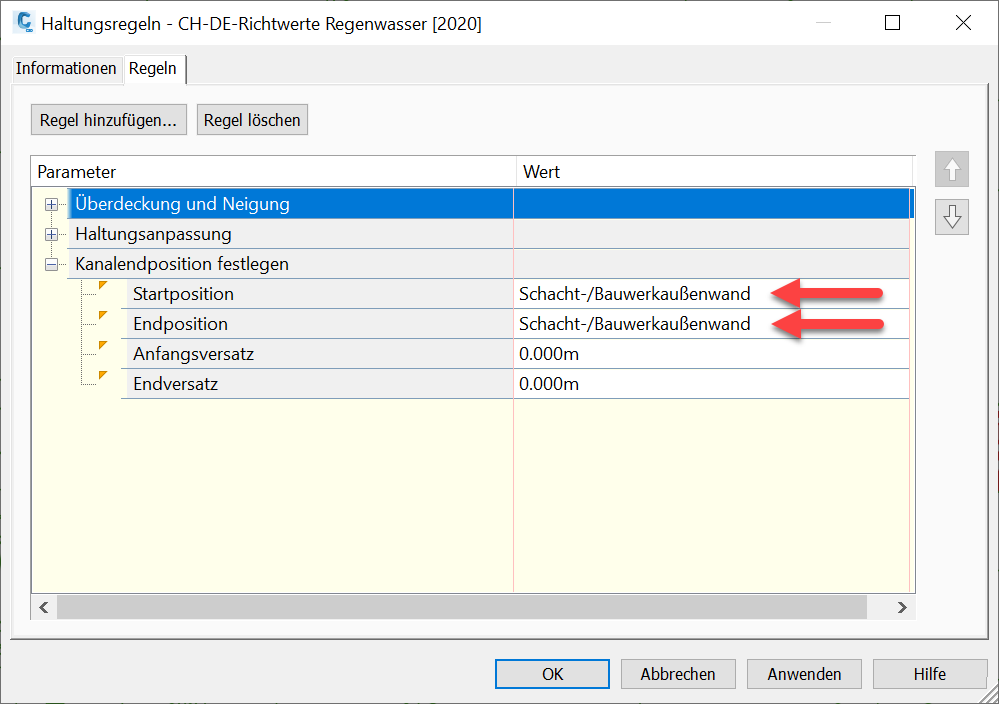Open the Endposition value field
Image resolution: width=999 pixels, height=704 pixels.
634,324
